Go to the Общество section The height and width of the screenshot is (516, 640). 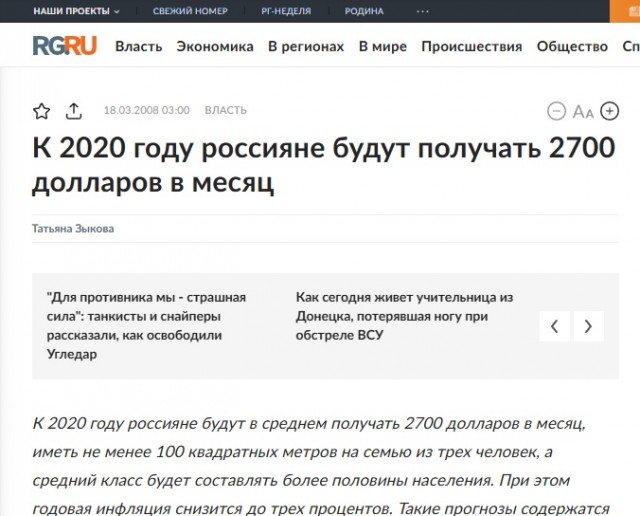coord(572,47)
